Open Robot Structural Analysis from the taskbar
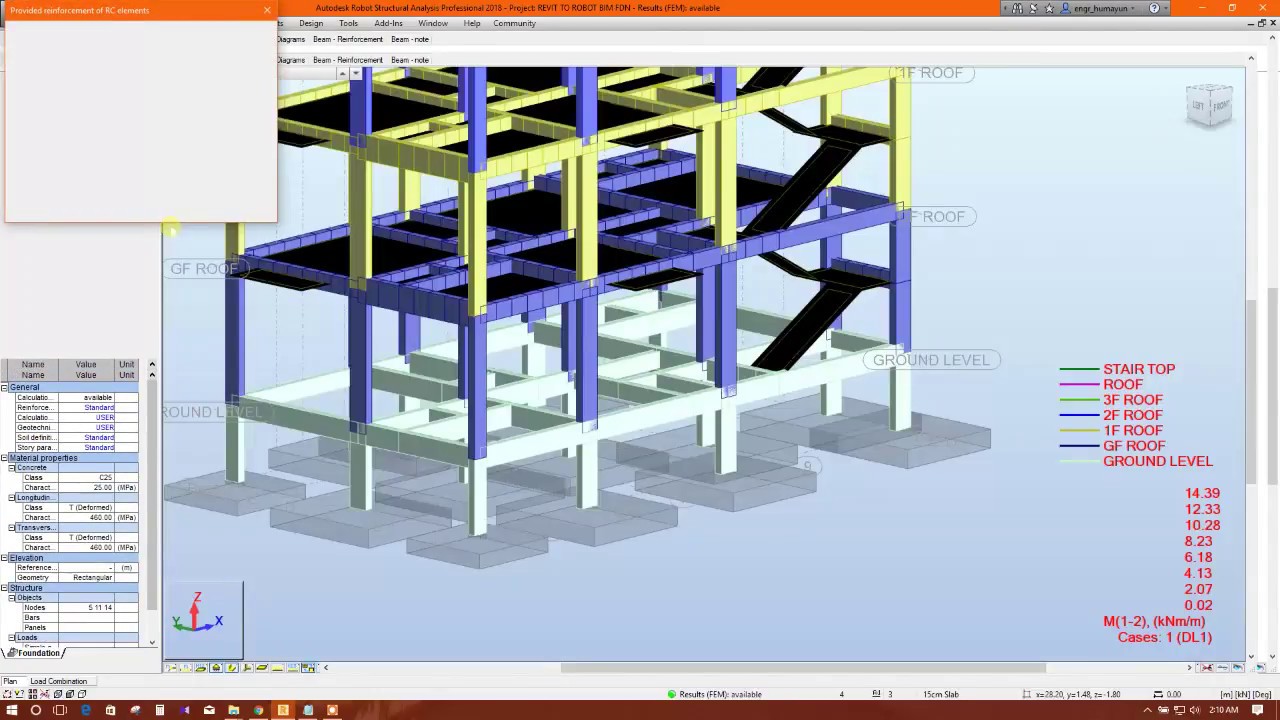The height and width of the screenshot is (720, 1280). point(283,710)
